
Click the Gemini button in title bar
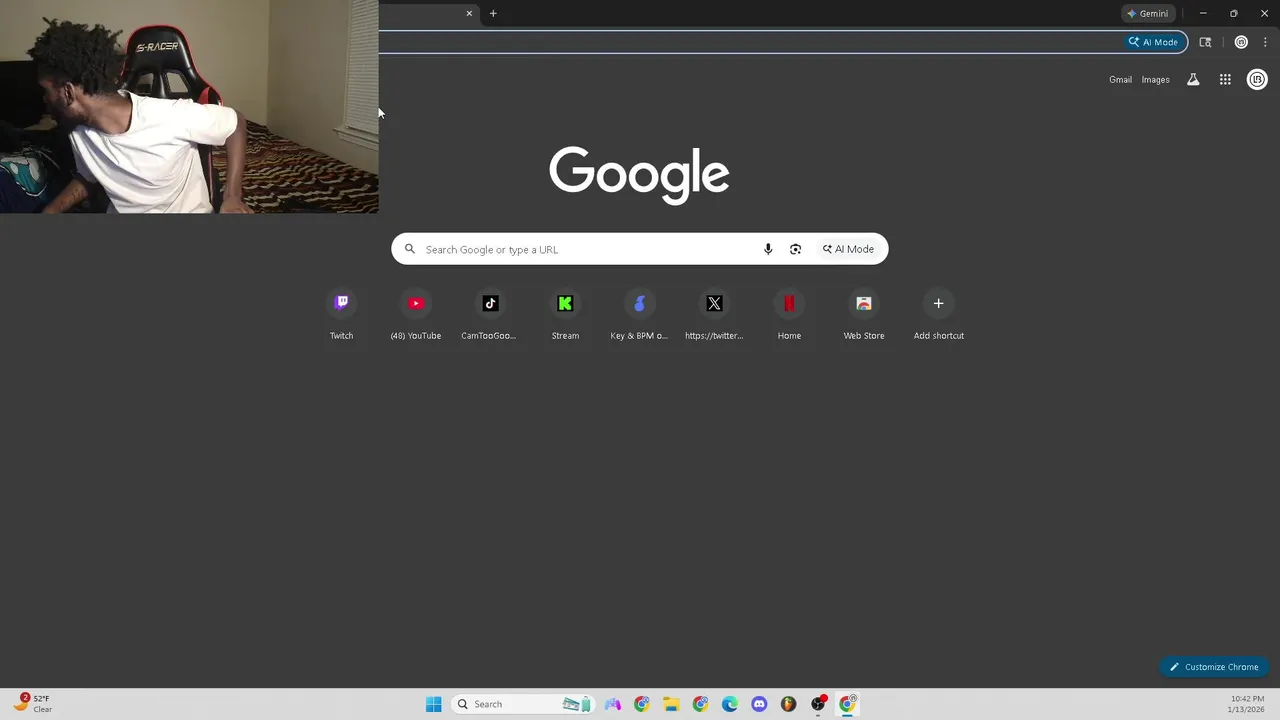(1148, 13)
